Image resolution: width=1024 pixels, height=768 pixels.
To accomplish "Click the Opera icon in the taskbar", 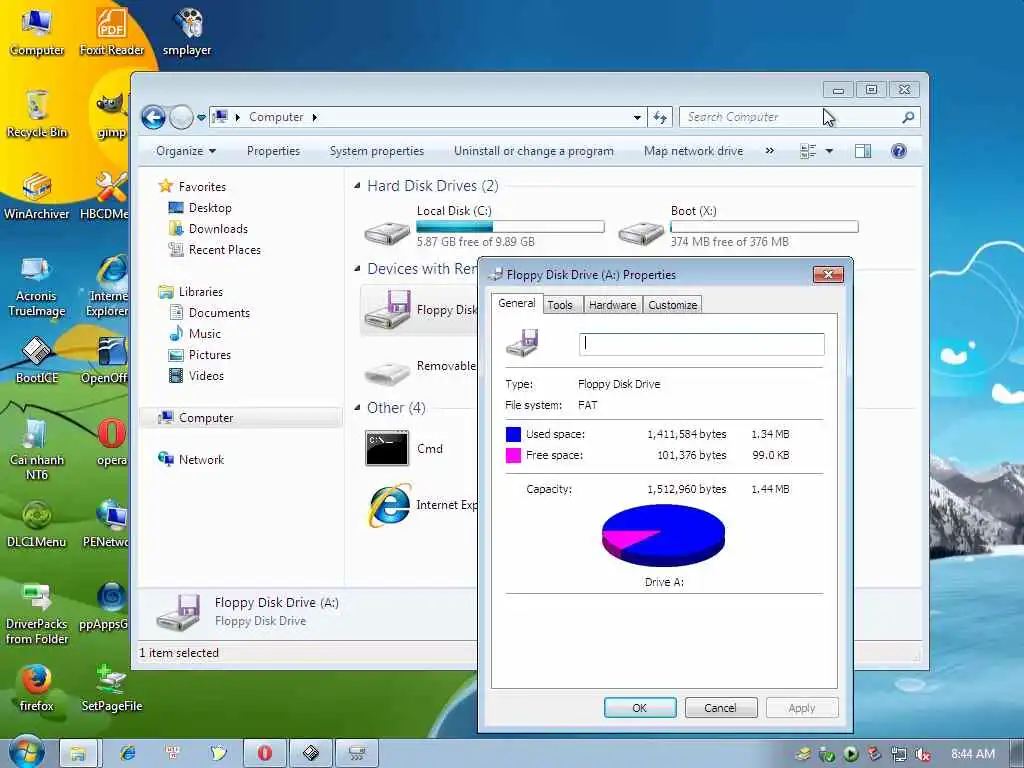I will (264, 754).
